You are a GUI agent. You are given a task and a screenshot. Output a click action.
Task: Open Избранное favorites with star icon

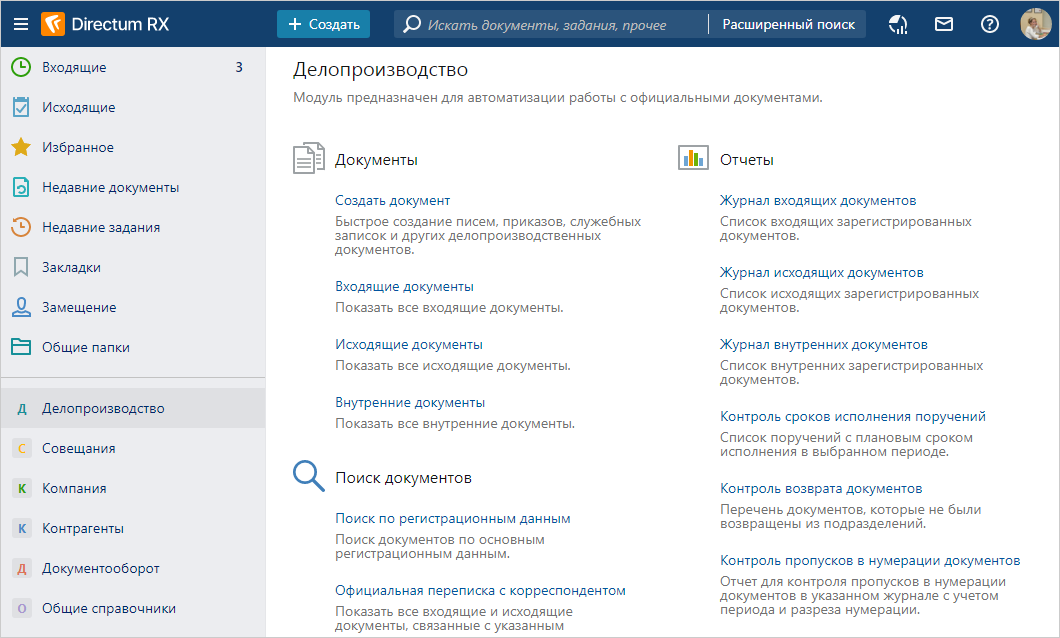(78, 148)
